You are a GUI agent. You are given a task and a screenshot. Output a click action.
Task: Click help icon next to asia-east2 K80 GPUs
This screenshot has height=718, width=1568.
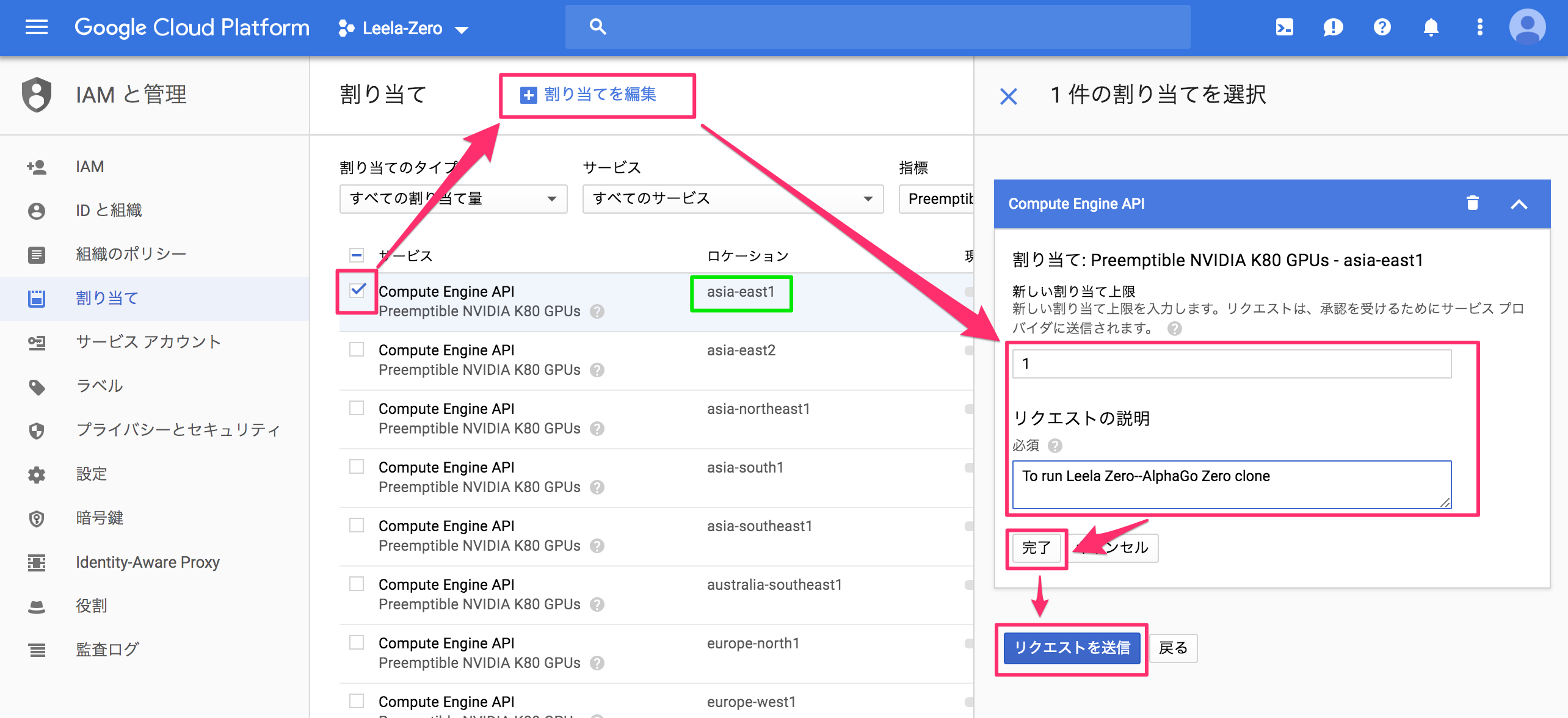click(x=597, y=370)
